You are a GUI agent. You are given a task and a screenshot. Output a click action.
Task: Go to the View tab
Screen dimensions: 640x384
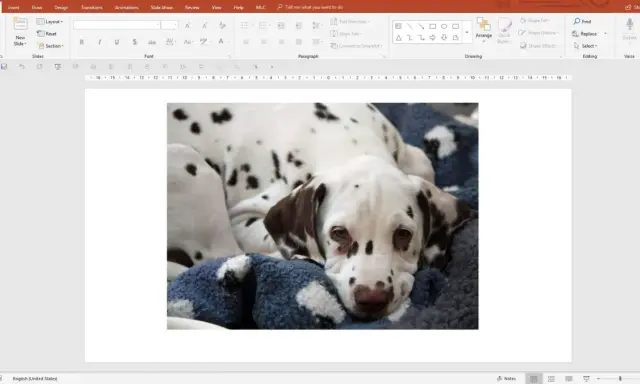click(216, 7)
